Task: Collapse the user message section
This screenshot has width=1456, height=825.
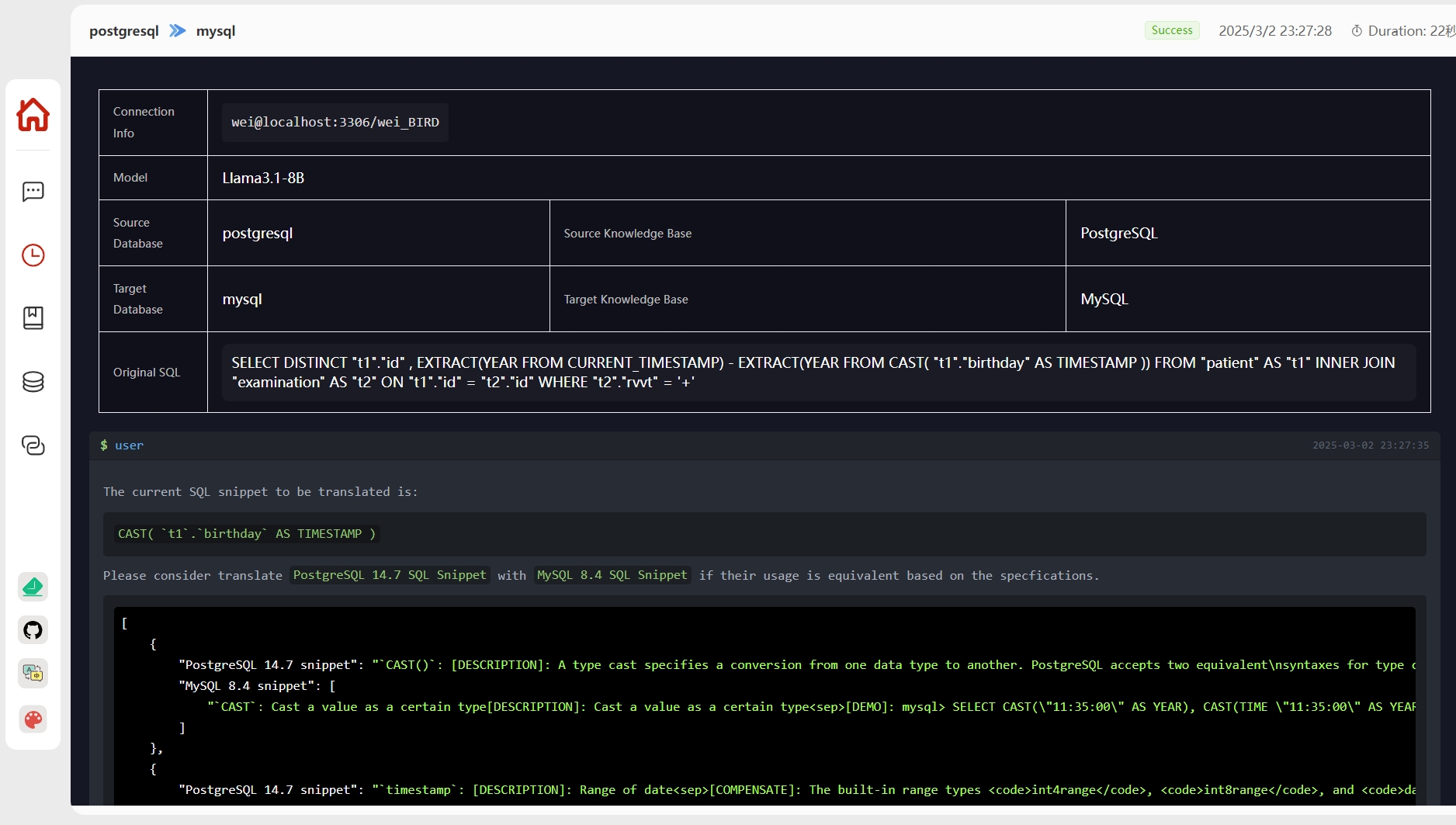Action: tap(128, 445)
